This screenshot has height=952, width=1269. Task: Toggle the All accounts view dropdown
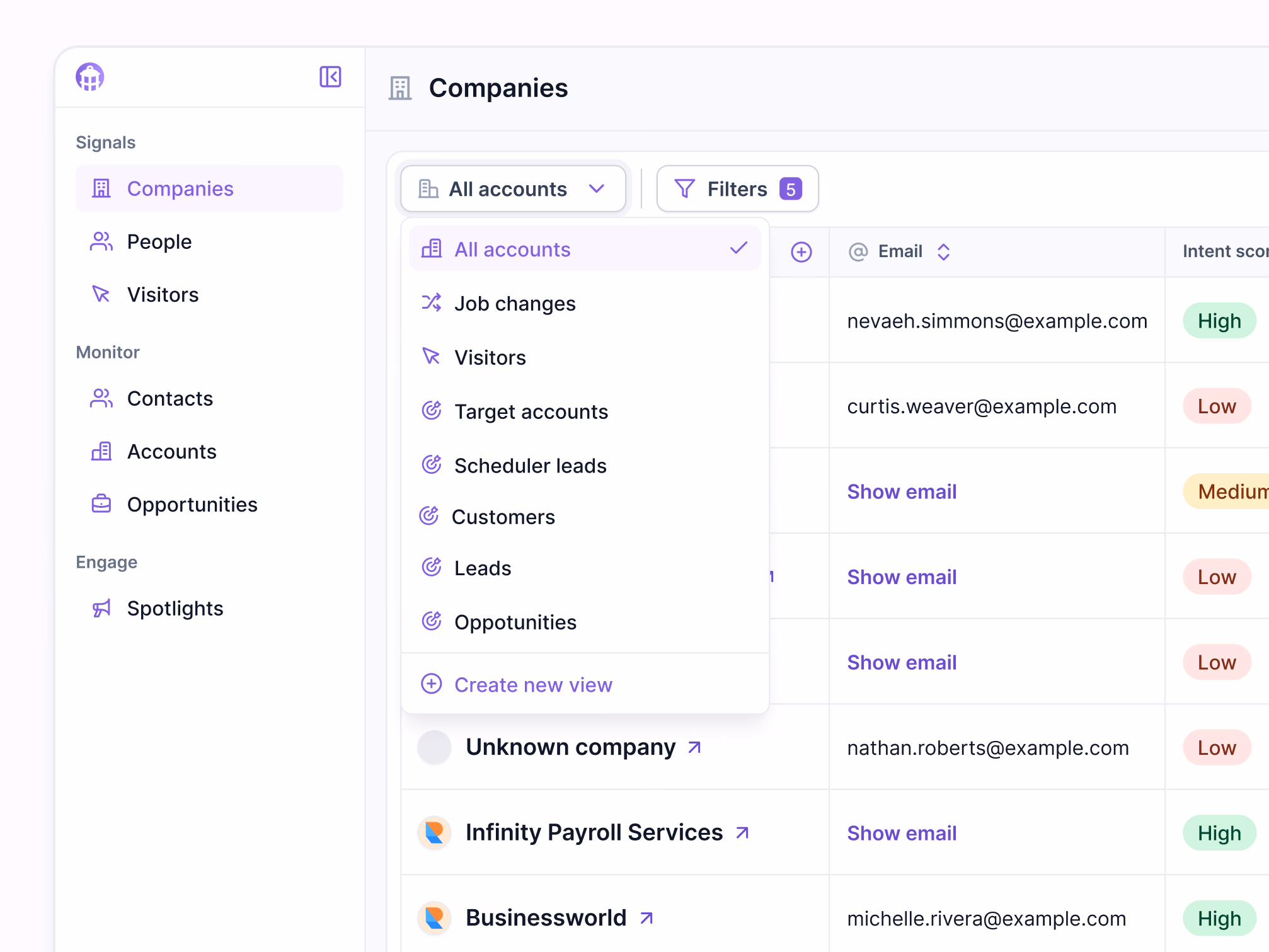coord(513,189)
